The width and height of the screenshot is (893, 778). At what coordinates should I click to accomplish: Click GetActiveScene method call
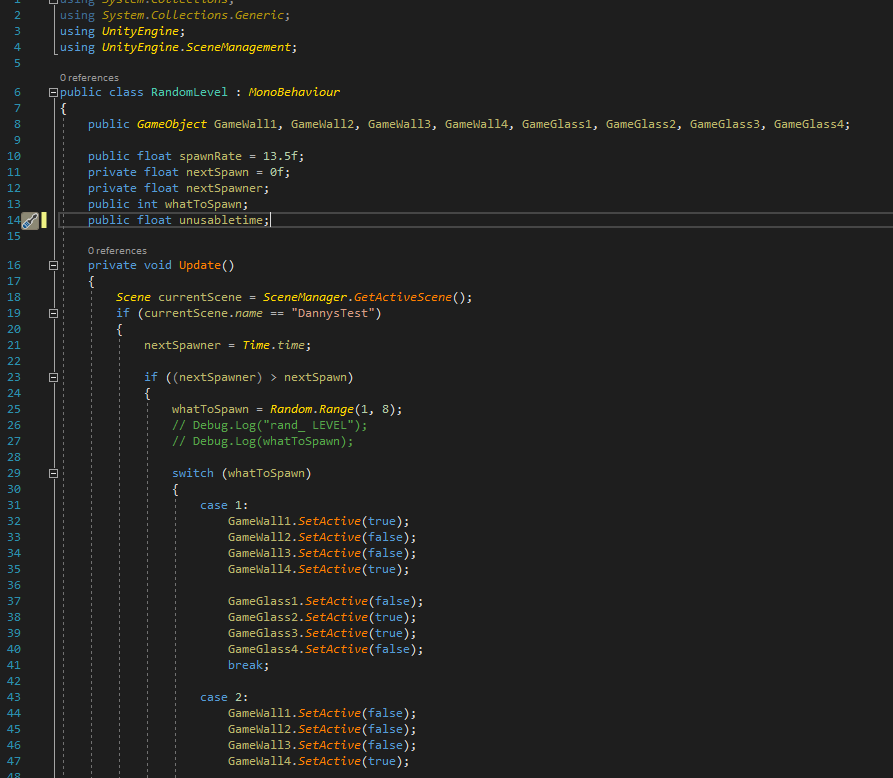tap(403, 297)
